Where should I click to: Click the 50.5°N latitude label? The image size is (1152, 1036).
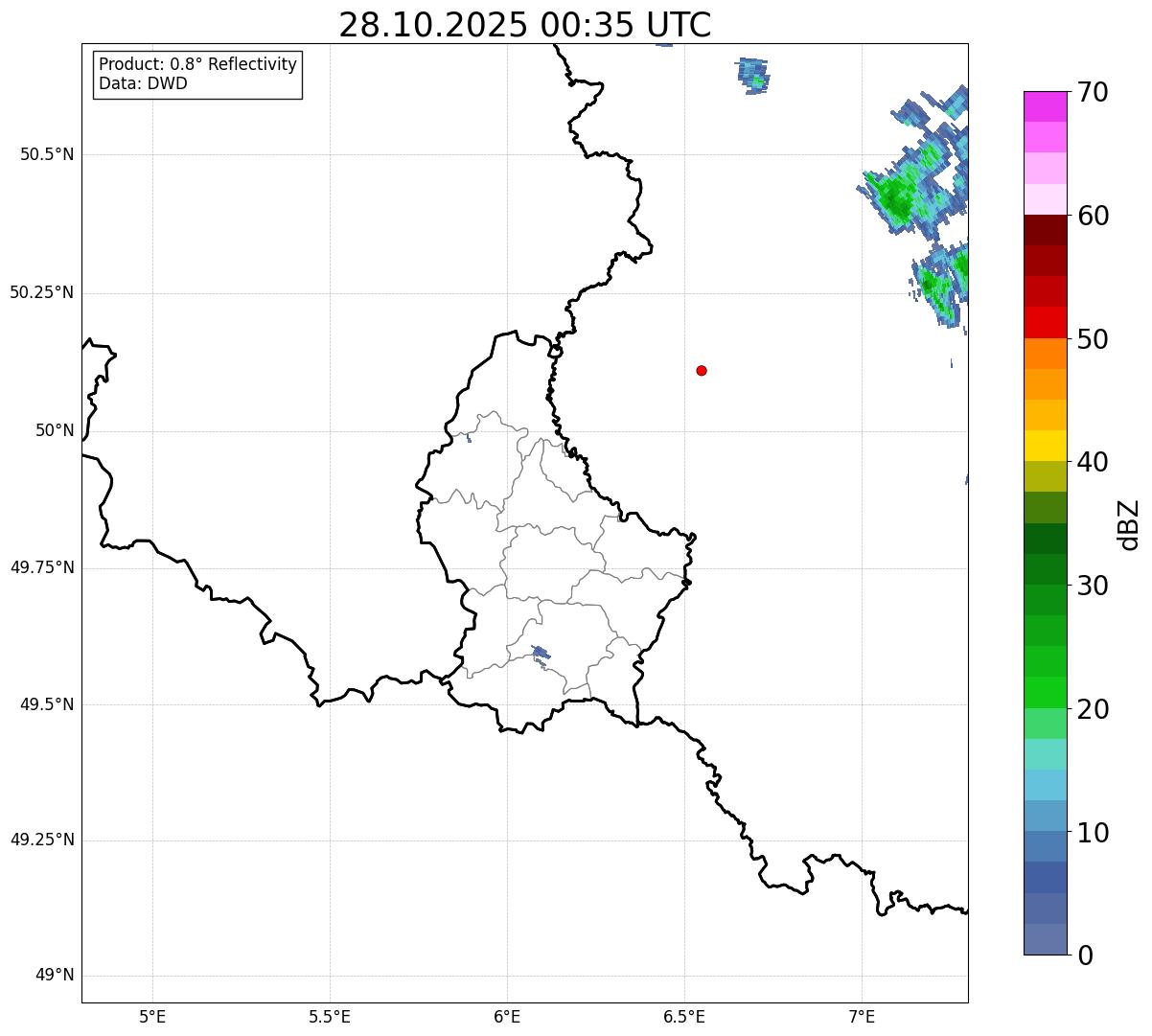pos(47,154)
